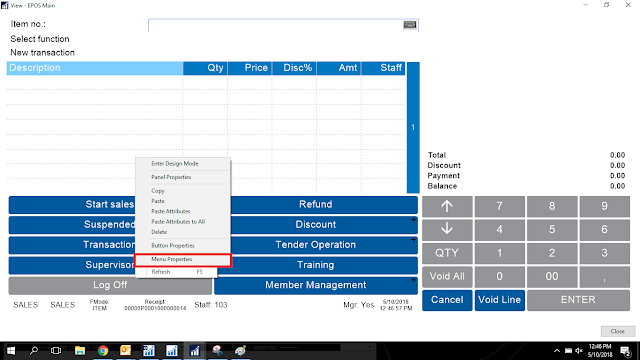Open the Windows Start menu
The height and width of the screenshot is (360, 640).
(11, 351)
